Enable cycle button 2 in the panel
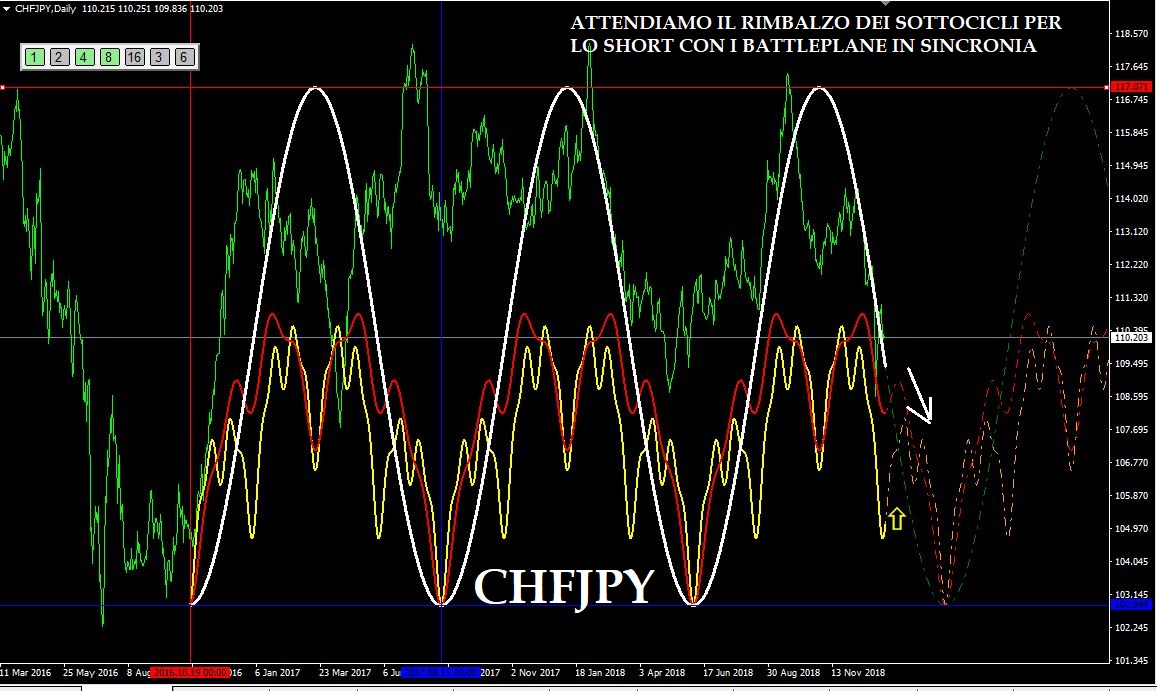The width and height of the screenshot is (1157, 691). (59, 57)
